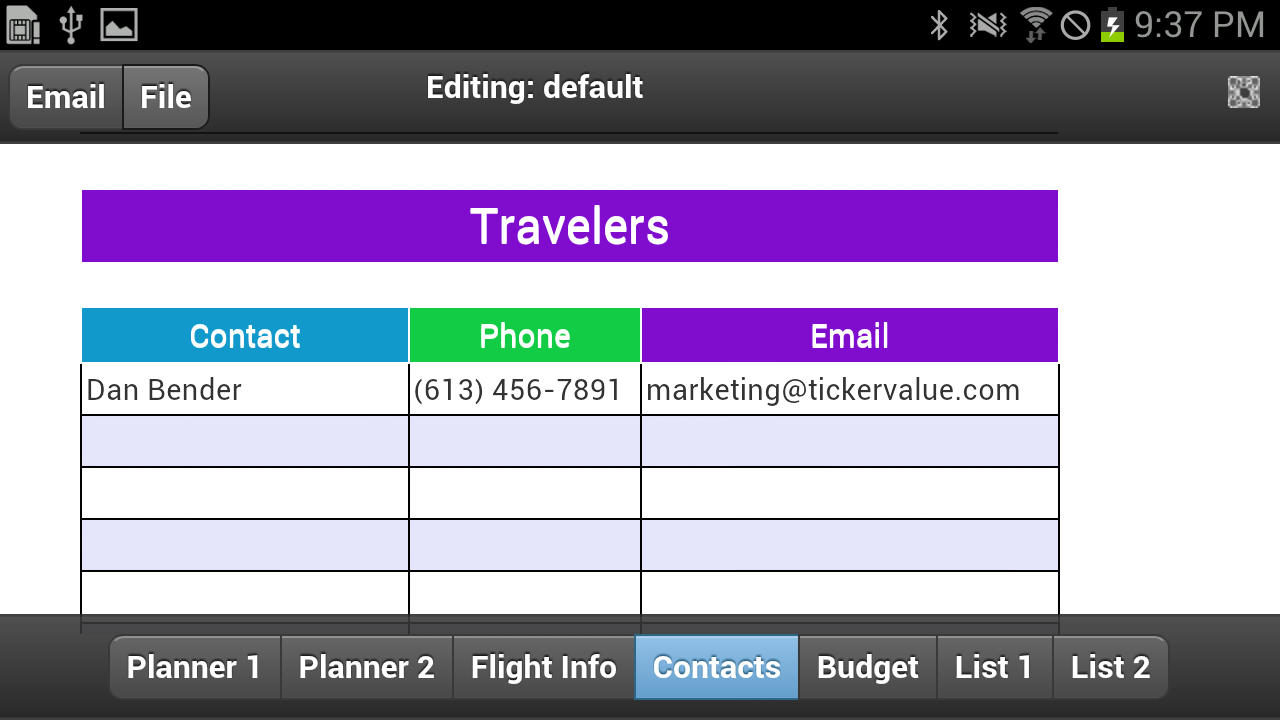
Task: Tap the checkered icon in the top-right corner
Action: click(x=1243, y=92)
